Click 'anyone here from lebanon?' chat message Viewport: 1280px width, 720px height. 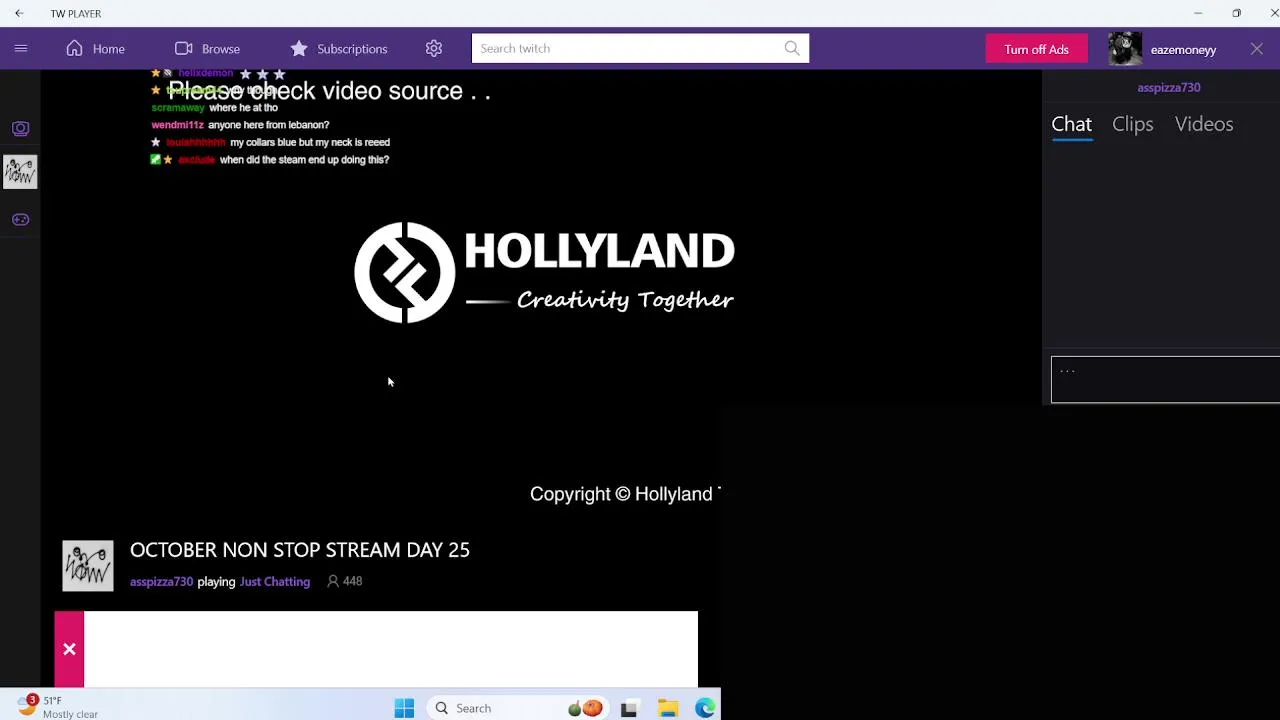[268, 125]
